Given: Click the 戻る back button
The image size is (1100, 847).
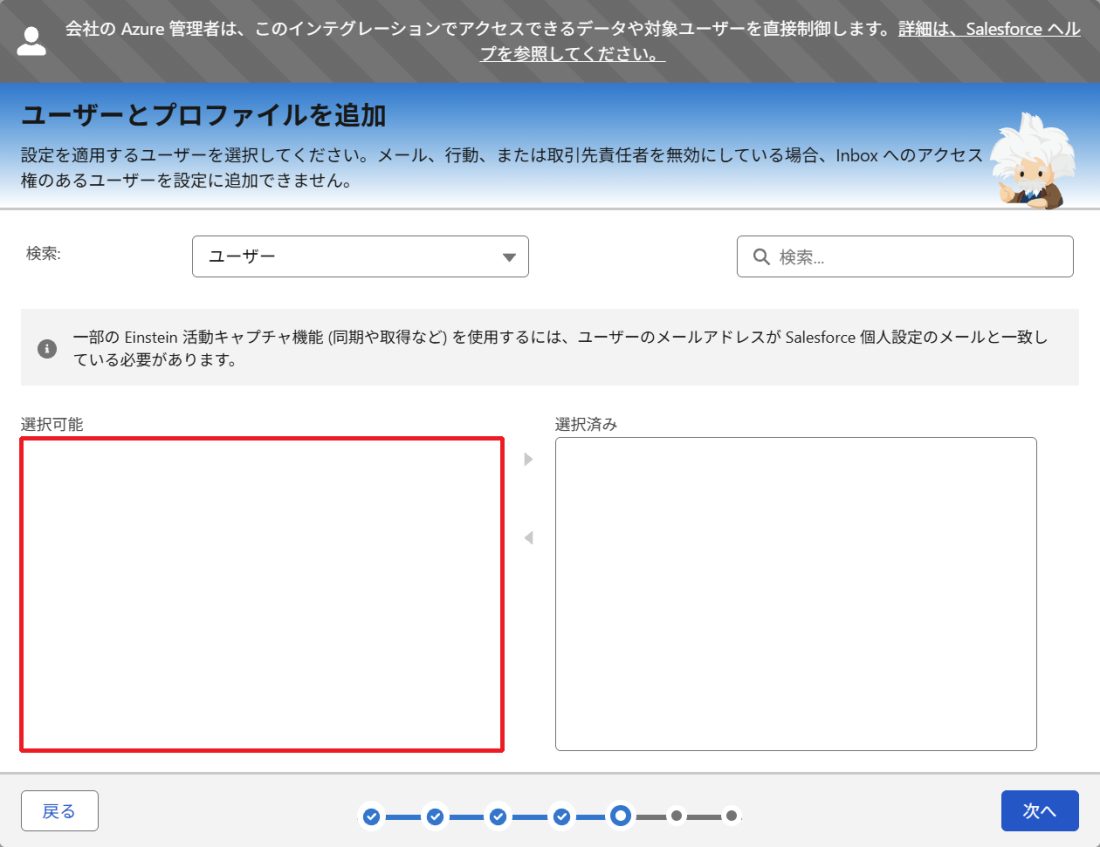Looking at the screenshot, I should point(60,811).
